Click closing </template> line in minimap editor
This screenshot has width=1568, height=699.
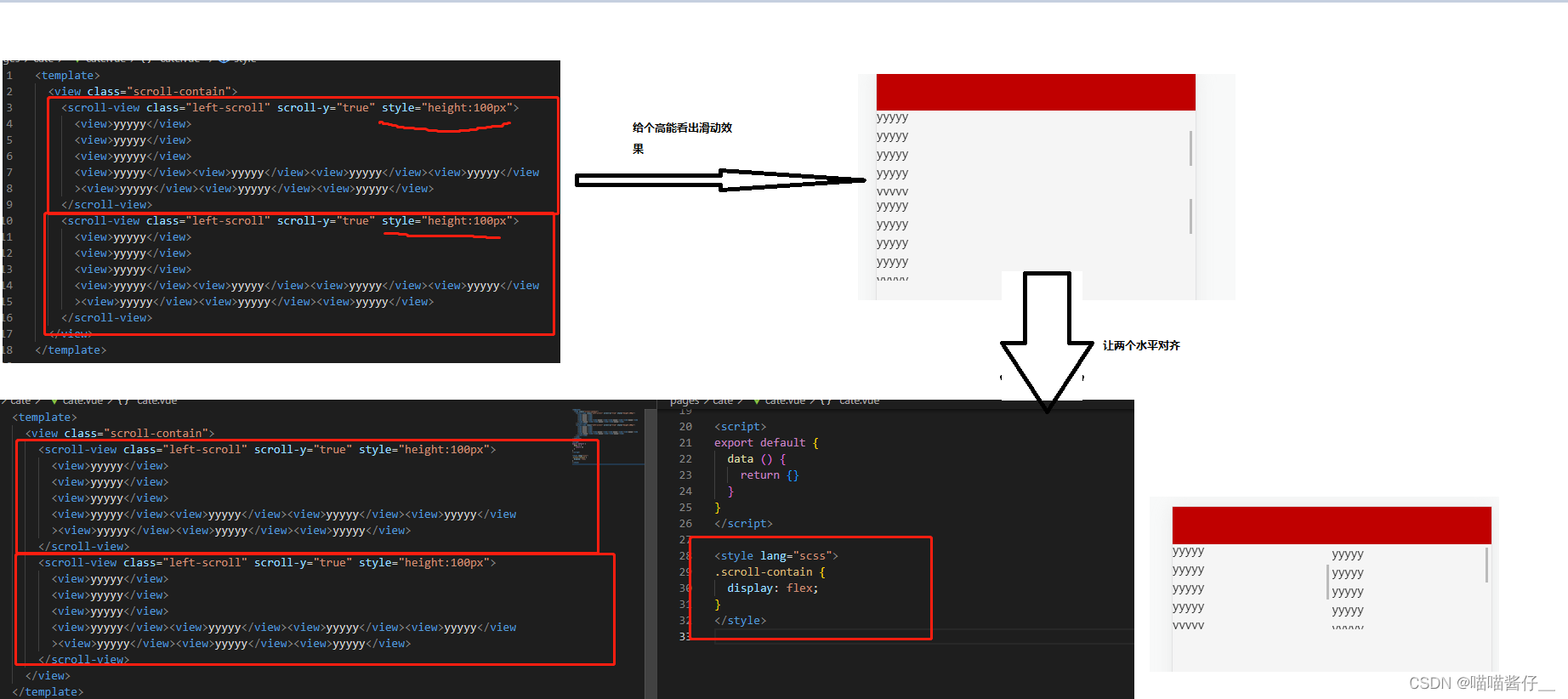48,692
